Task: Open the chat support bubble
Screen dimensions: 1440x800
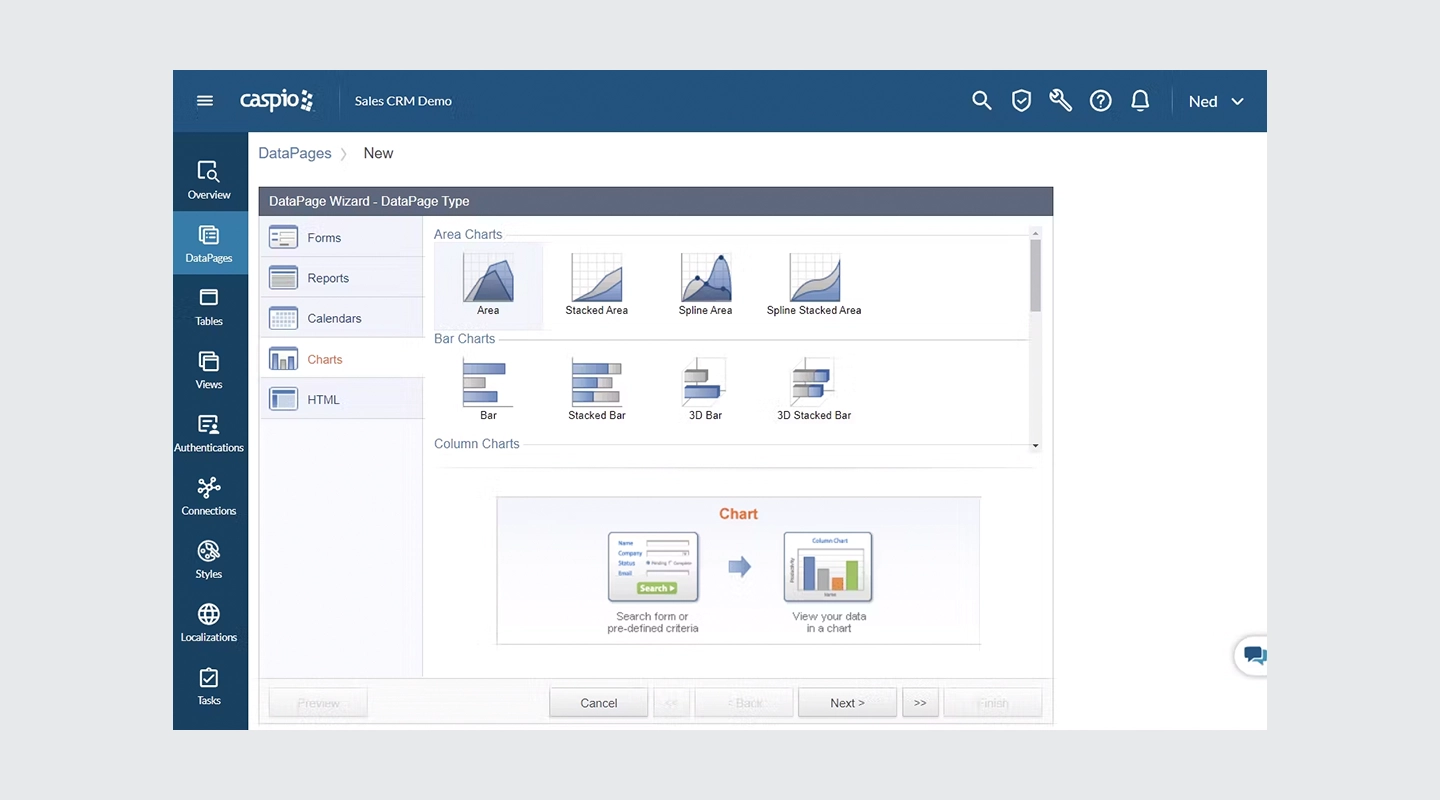Action: coord(1252,657)
